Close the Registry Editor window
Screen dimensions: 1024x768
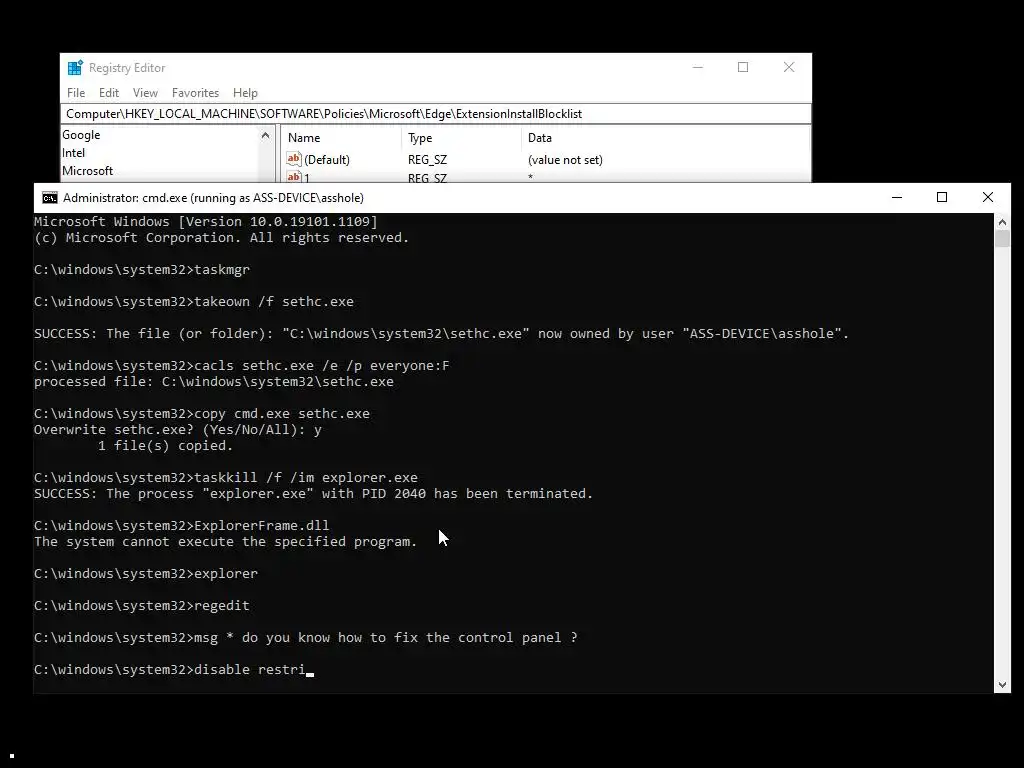tap(789, 67)
